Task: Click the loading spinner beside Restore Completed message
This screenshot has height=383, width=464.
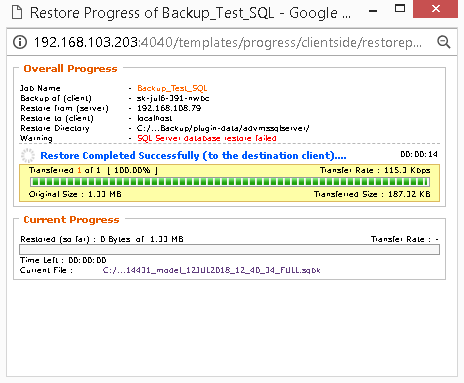Action: (x=28, y=155)
